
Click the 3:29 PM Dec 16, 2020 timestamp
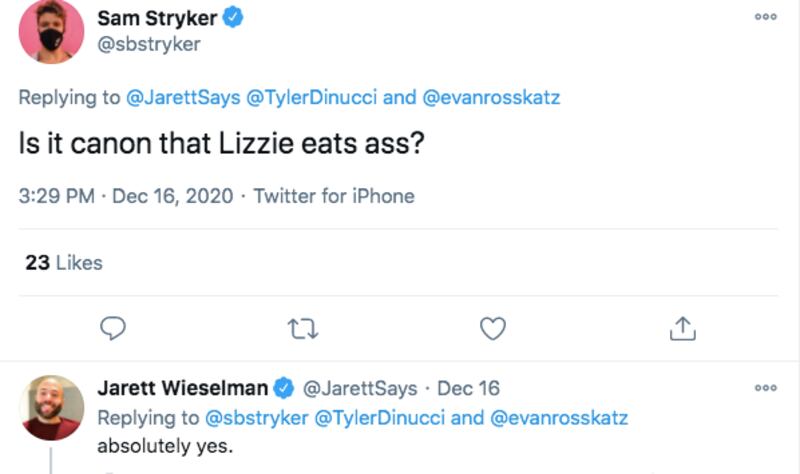(127, 196)
